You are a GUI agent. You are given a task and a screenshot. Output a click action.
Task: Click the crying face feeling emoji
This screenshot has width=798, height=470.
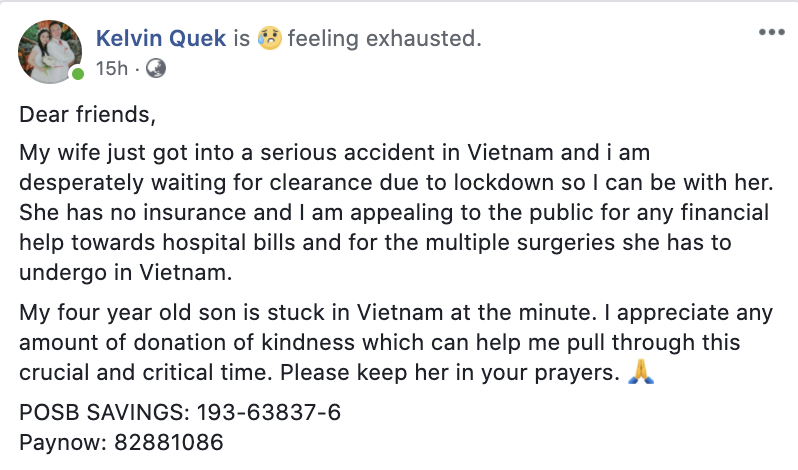[x=269, y=39]
